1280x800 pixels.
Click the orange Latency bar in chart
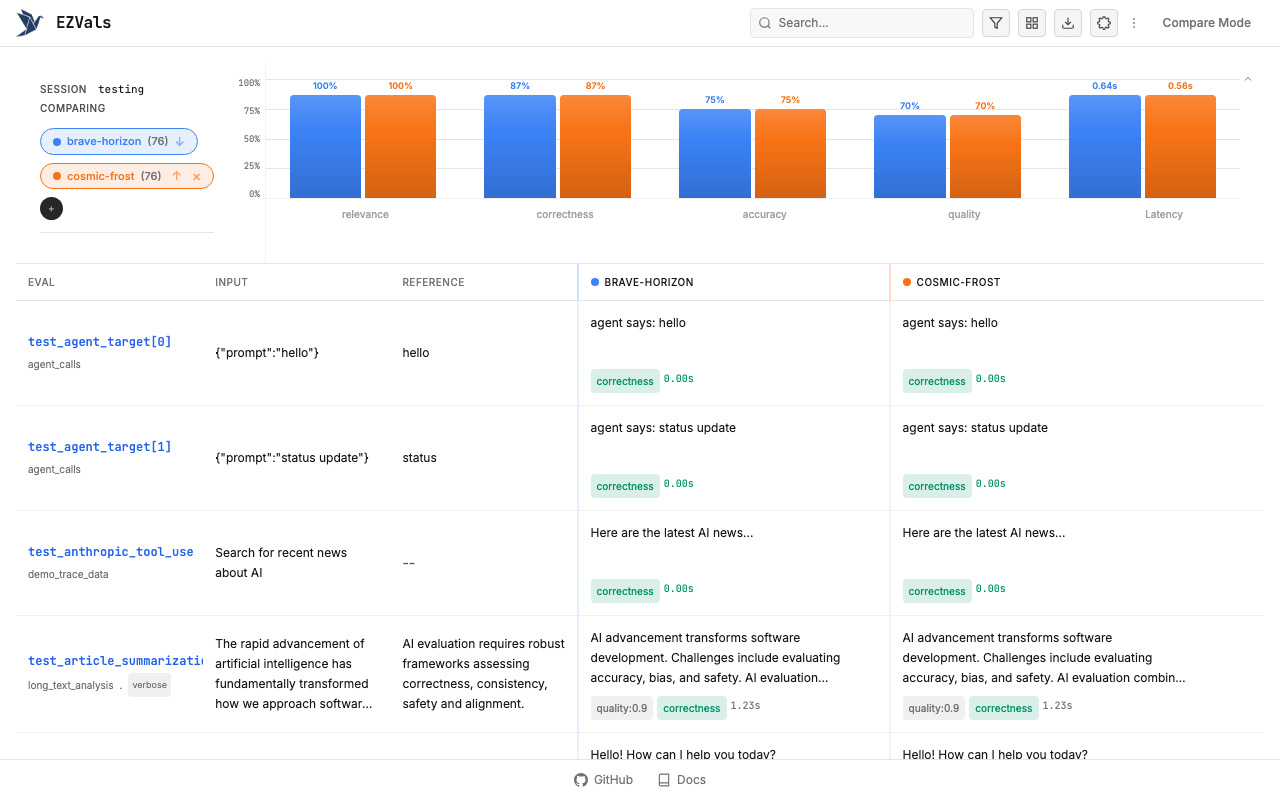1180,146
